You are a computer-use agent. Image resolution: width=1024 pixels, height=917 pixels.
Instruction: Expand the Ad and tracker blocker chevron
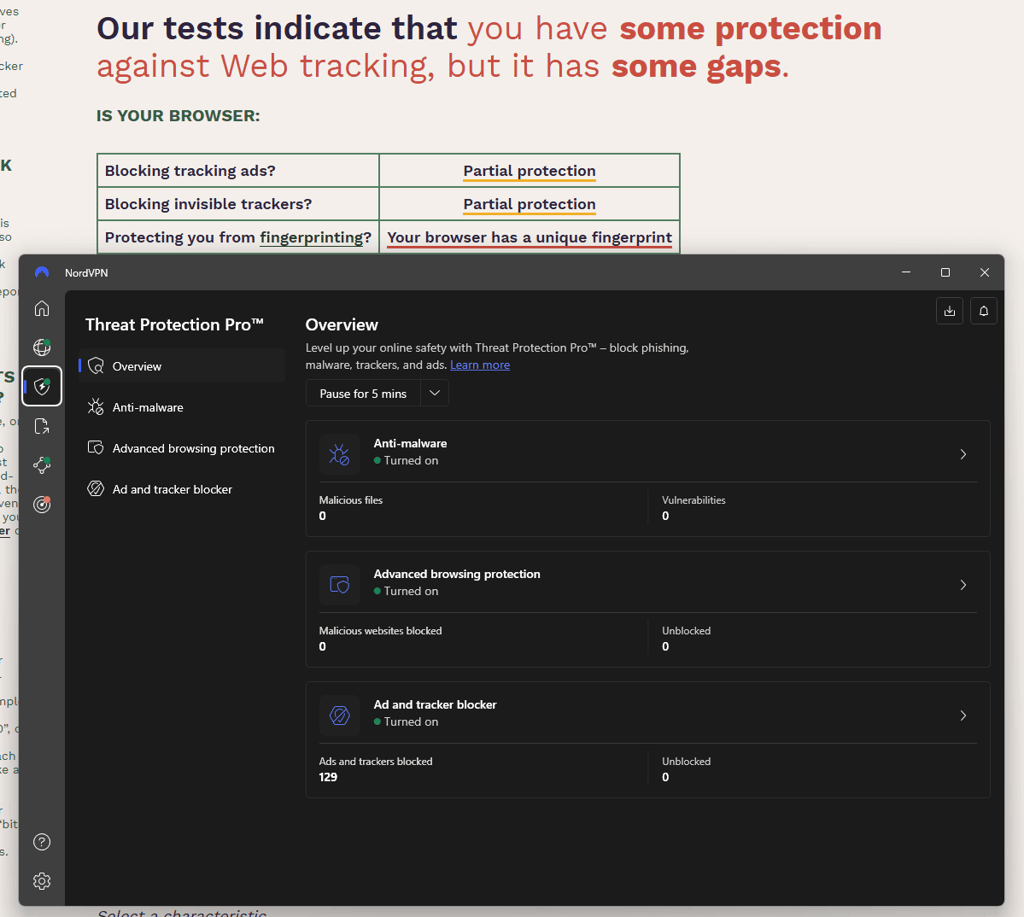pos(963,715)
